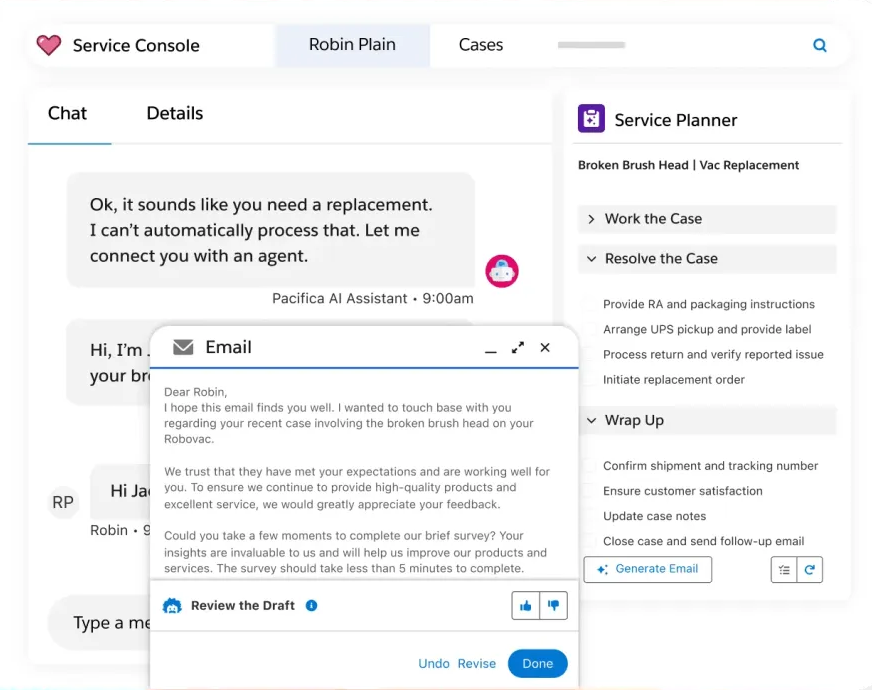Select the Chat tab
Screen dimensions: 872x690
pyautogui.click(x=68, y=114)
